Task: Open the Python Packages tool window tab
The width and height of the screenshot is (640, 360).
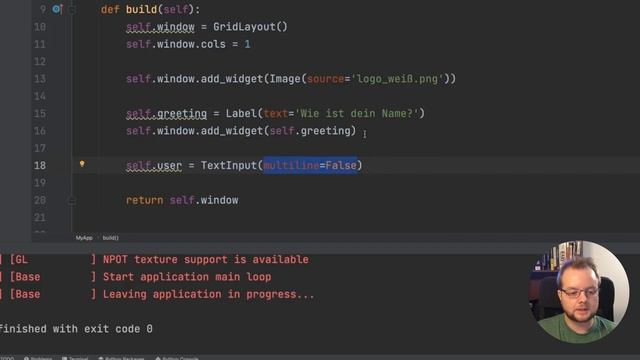Action: click(x=121, y=358)
